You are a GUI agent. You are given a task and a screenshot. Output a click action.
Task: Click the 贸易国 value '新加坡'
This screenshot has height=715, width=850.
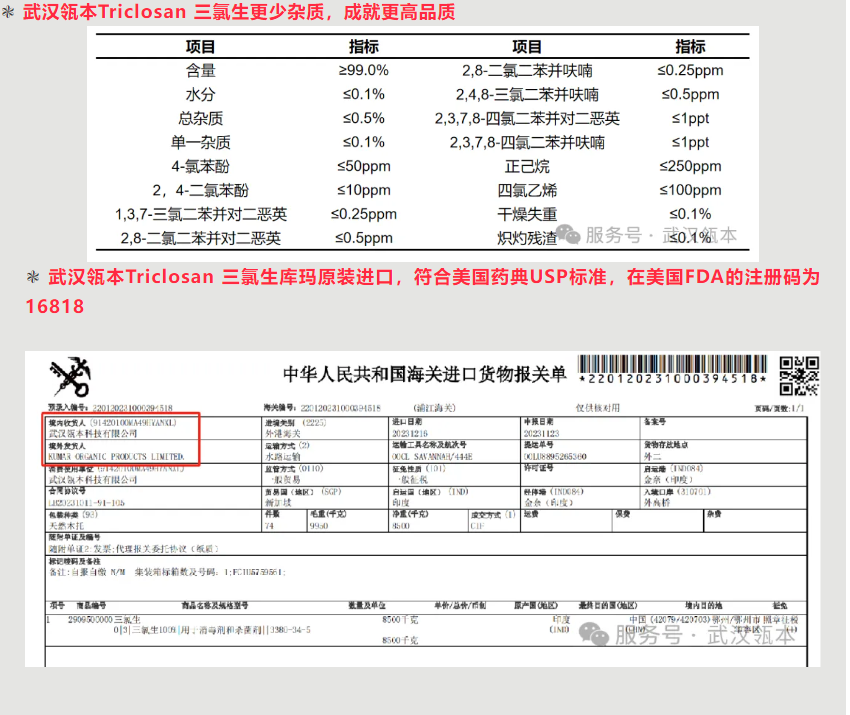(278, 503)
